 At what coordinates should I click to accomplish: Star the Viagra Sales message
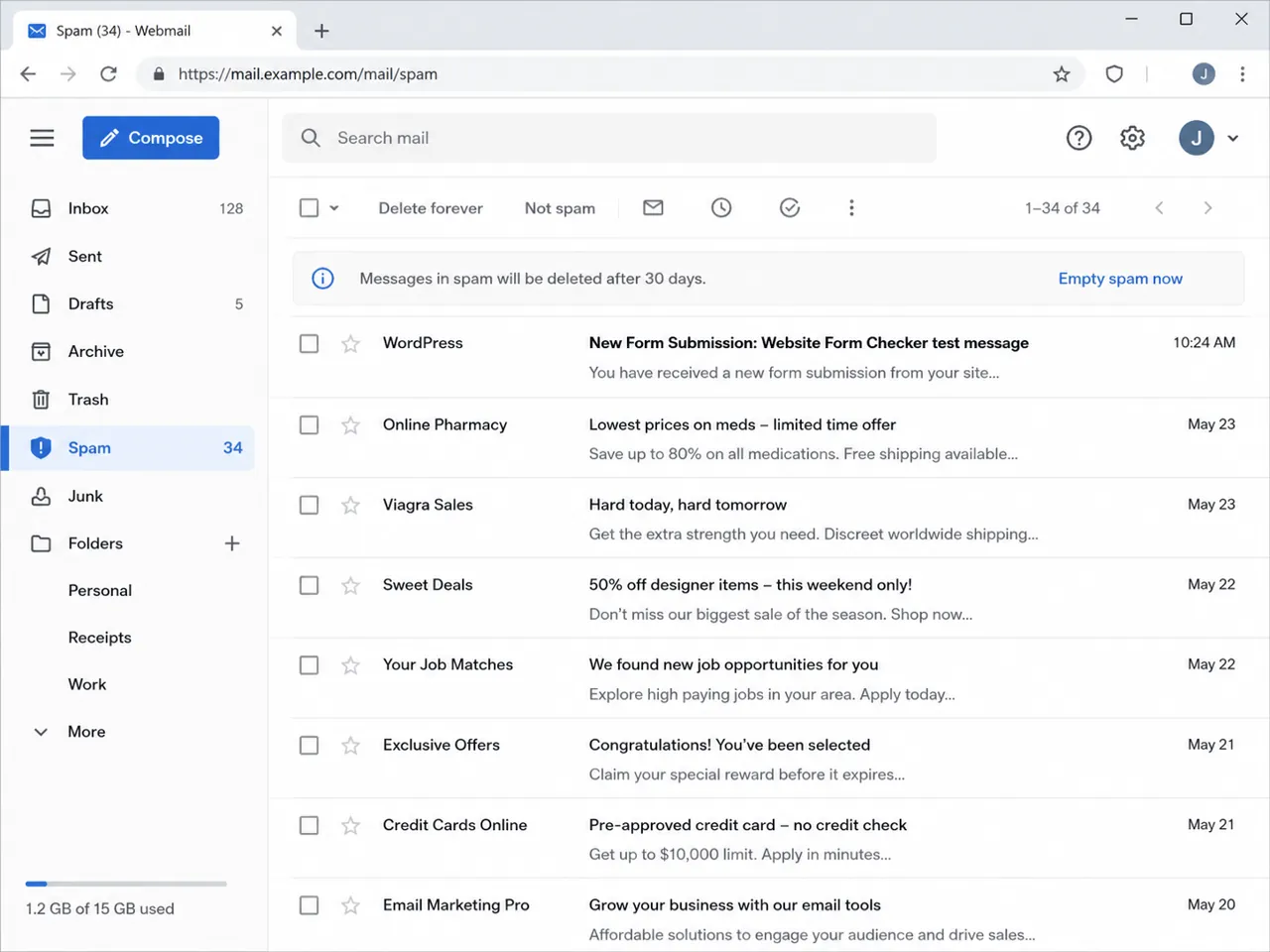(x=350, y=505)
